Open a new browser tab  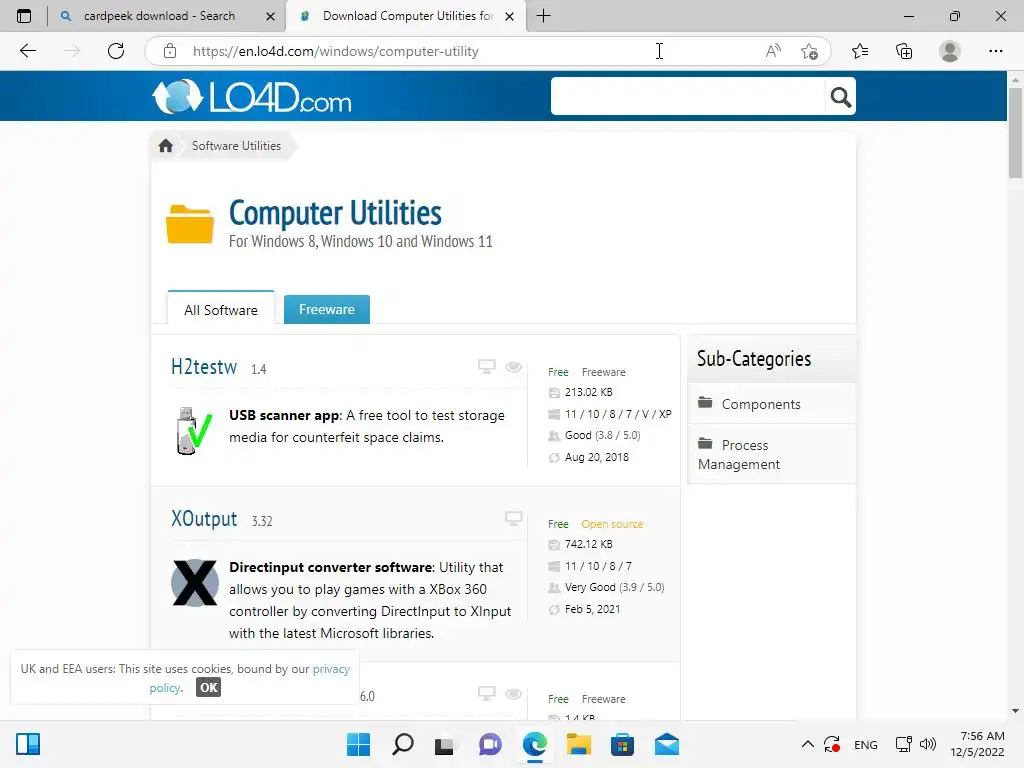click(543, 16)
